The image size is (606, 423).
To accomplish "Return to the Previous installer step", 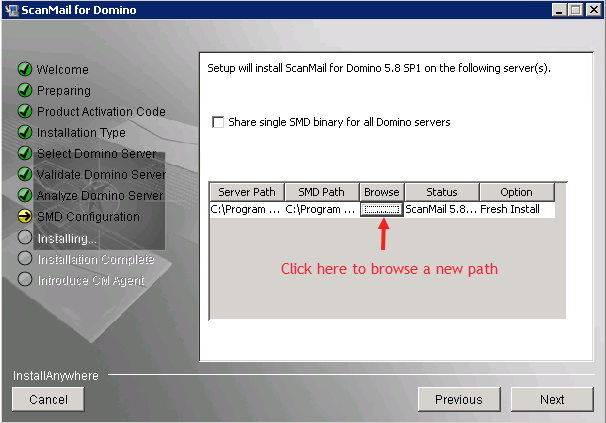I will (459, 399).
